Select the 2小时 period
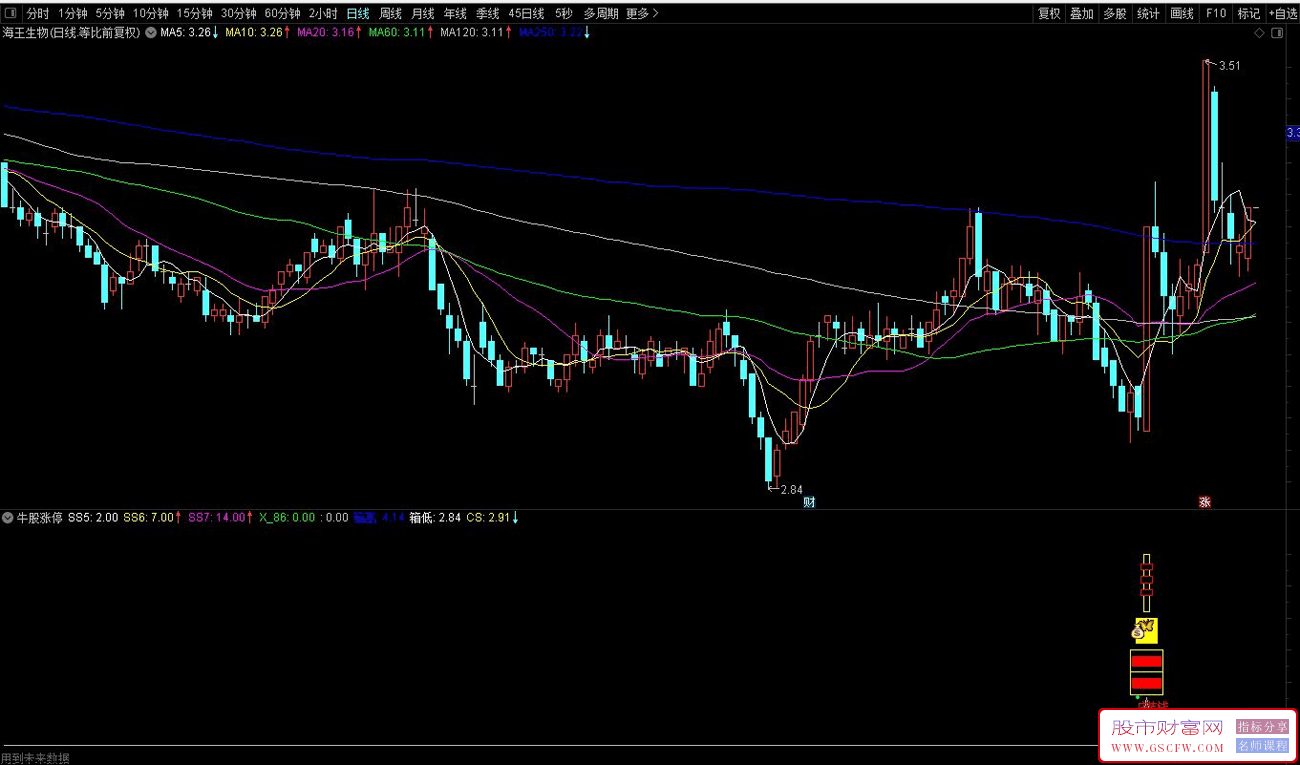The image size is (1300, 765). tap(323, 14)
